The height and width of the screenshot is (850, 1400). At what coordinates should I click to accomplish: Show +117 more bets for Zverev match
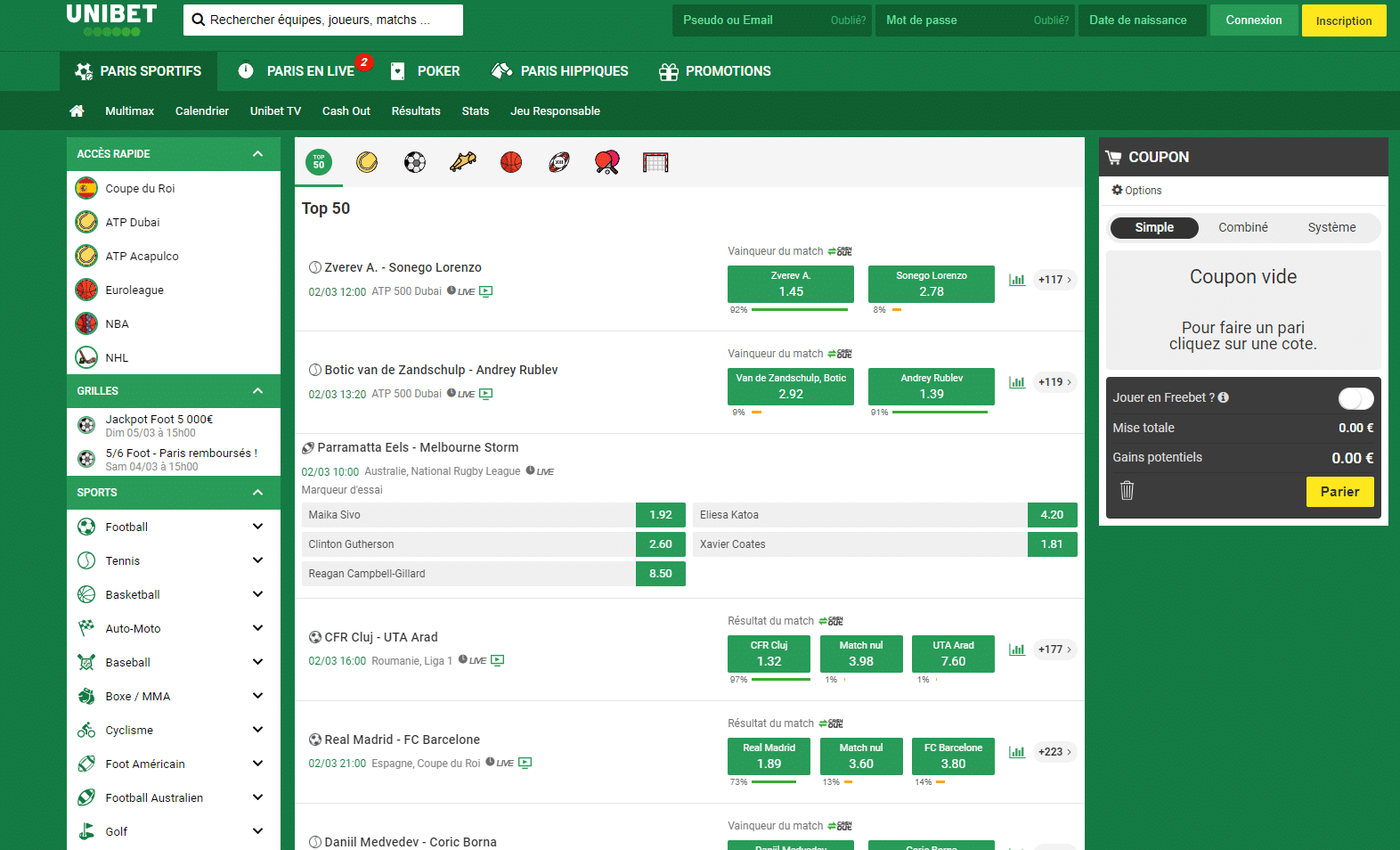(1055, 280)
